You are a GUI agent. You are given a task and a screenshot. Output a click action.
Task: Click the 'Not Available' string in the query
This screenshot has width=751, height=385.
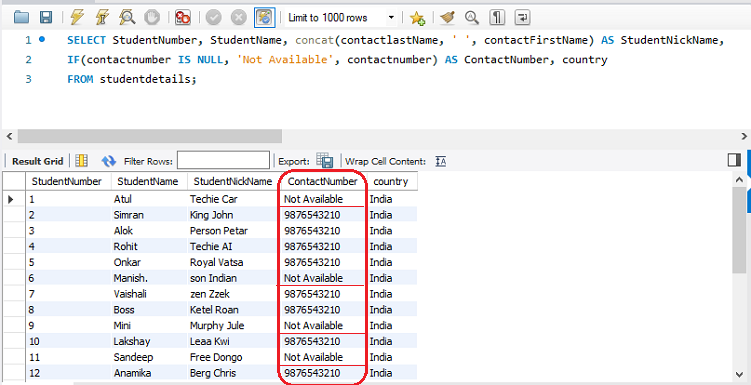point(285,60)
